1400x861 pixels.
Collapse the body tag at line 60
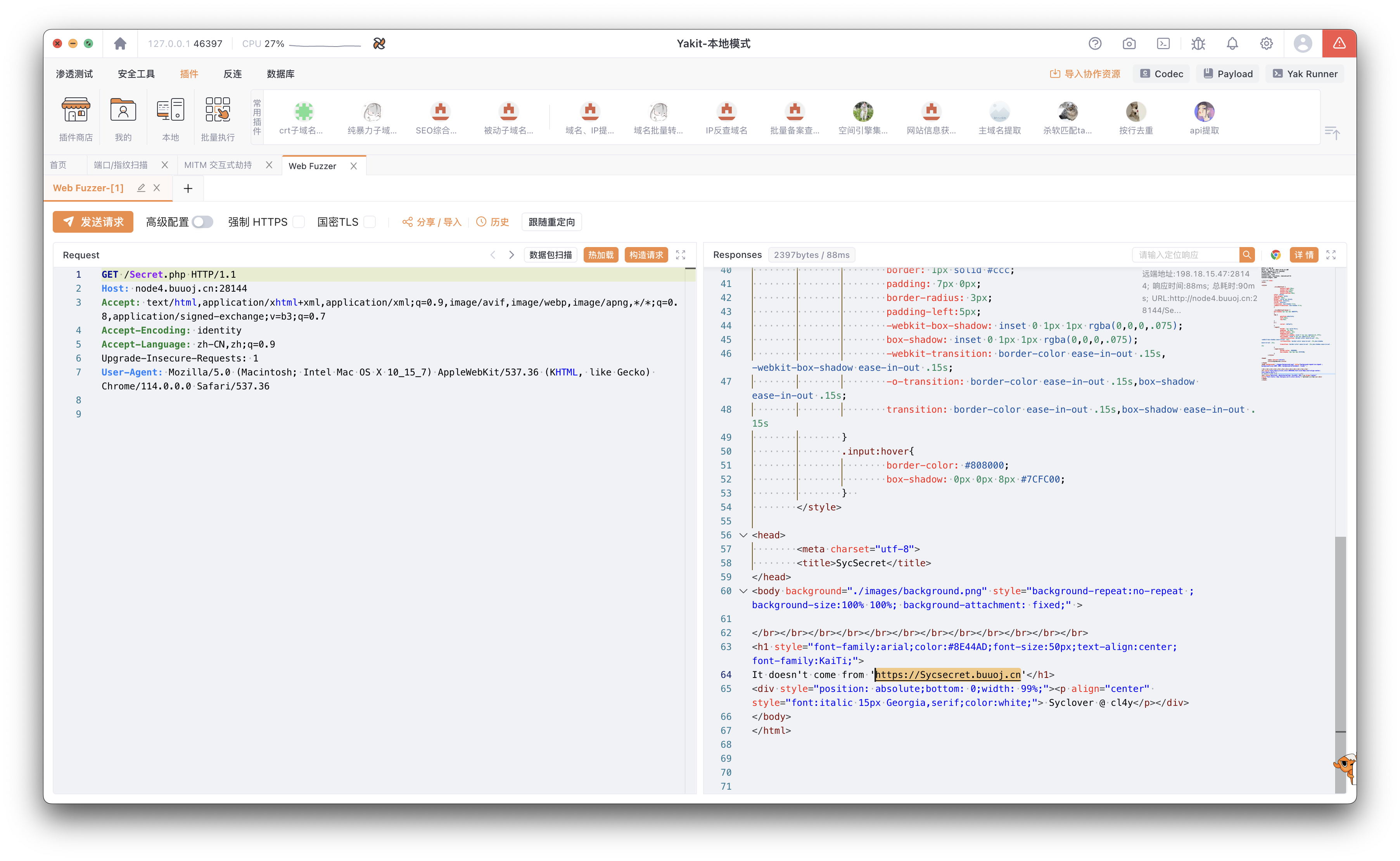(x=743, y=591)
